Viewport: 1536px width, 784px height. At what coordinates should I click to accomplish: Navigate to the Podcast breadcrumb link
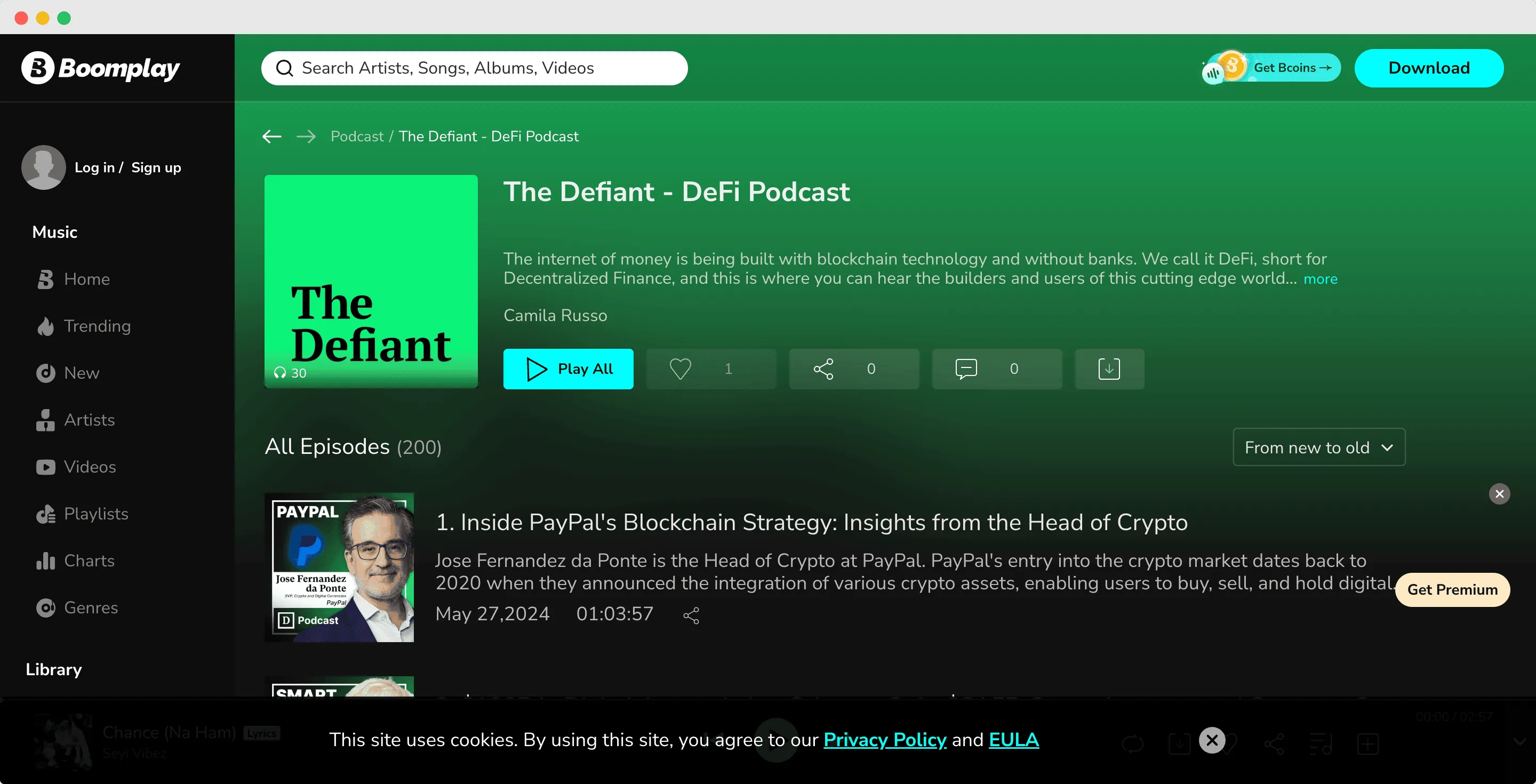coord(357,136)
